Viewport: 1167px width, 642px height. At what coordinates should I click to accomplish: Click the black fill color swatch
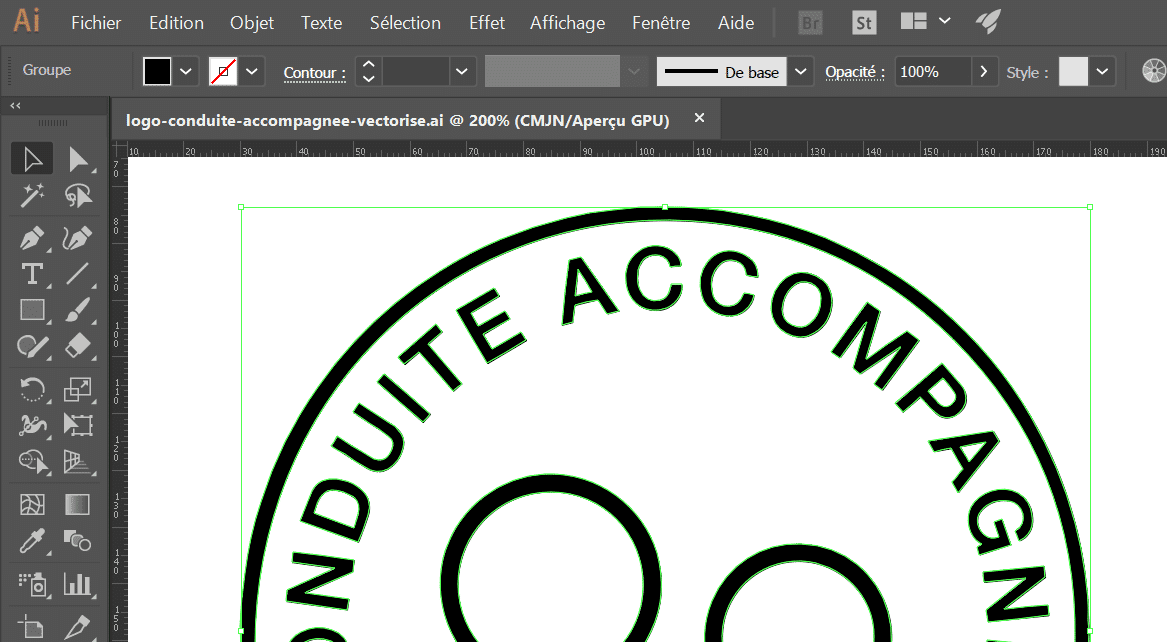pyautogui.click(x=157, y=72)
